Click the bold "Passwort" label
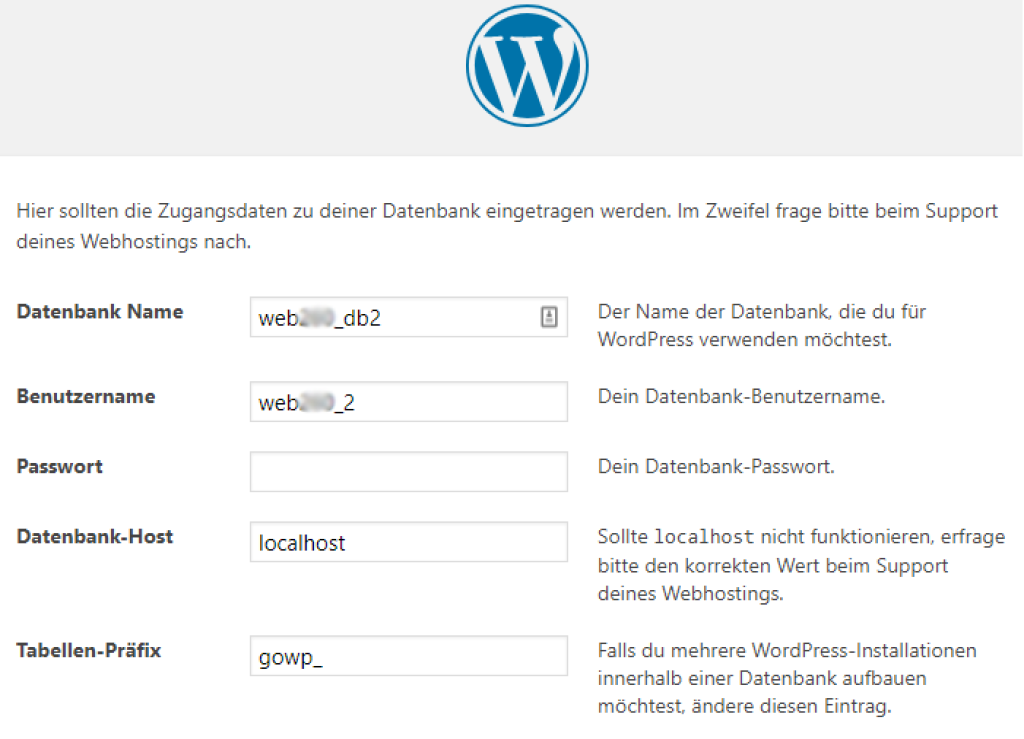This screenshot has width=1024, height=739. [x=60, y=467]
